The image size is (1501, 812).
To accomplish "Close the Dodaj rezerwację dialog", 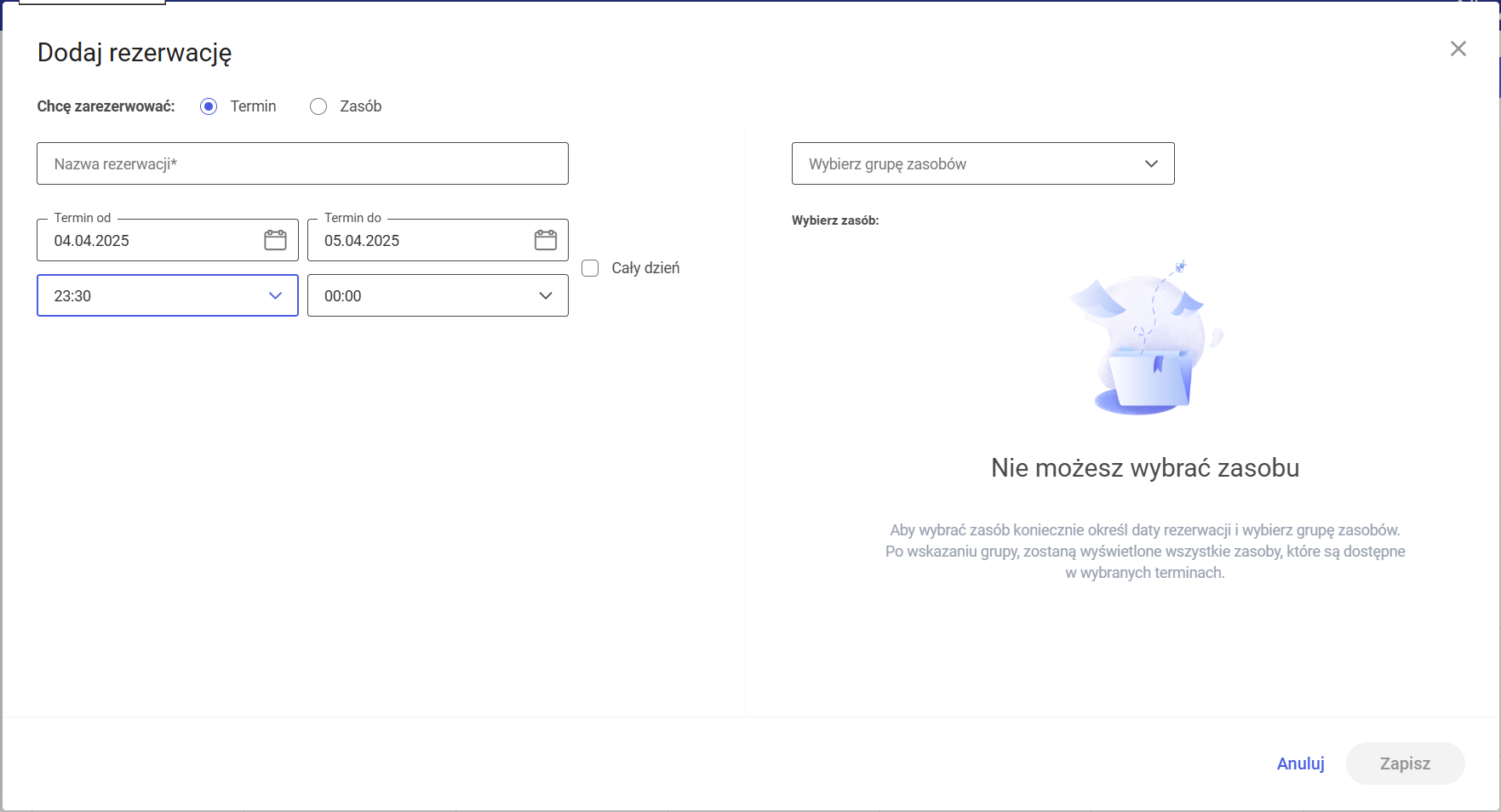I will click(x=1458, y=49).
